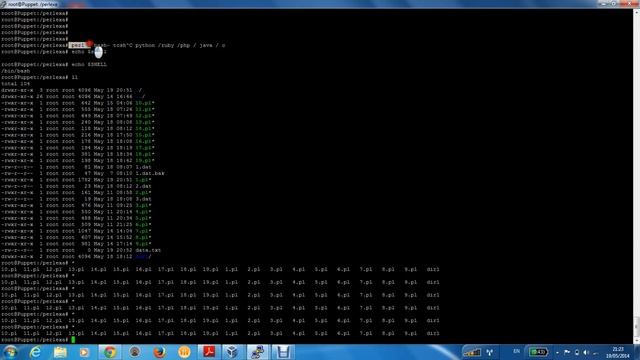This screenshot has width=640, height=360.
Task: Open the volume speaker tray icon
Action: (x=586, y=352)
